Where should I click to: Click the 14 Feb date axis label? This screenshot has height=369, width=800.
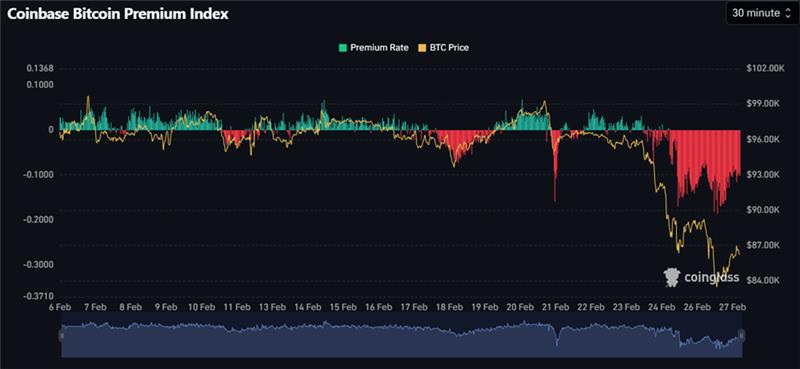tap(308, 307)
